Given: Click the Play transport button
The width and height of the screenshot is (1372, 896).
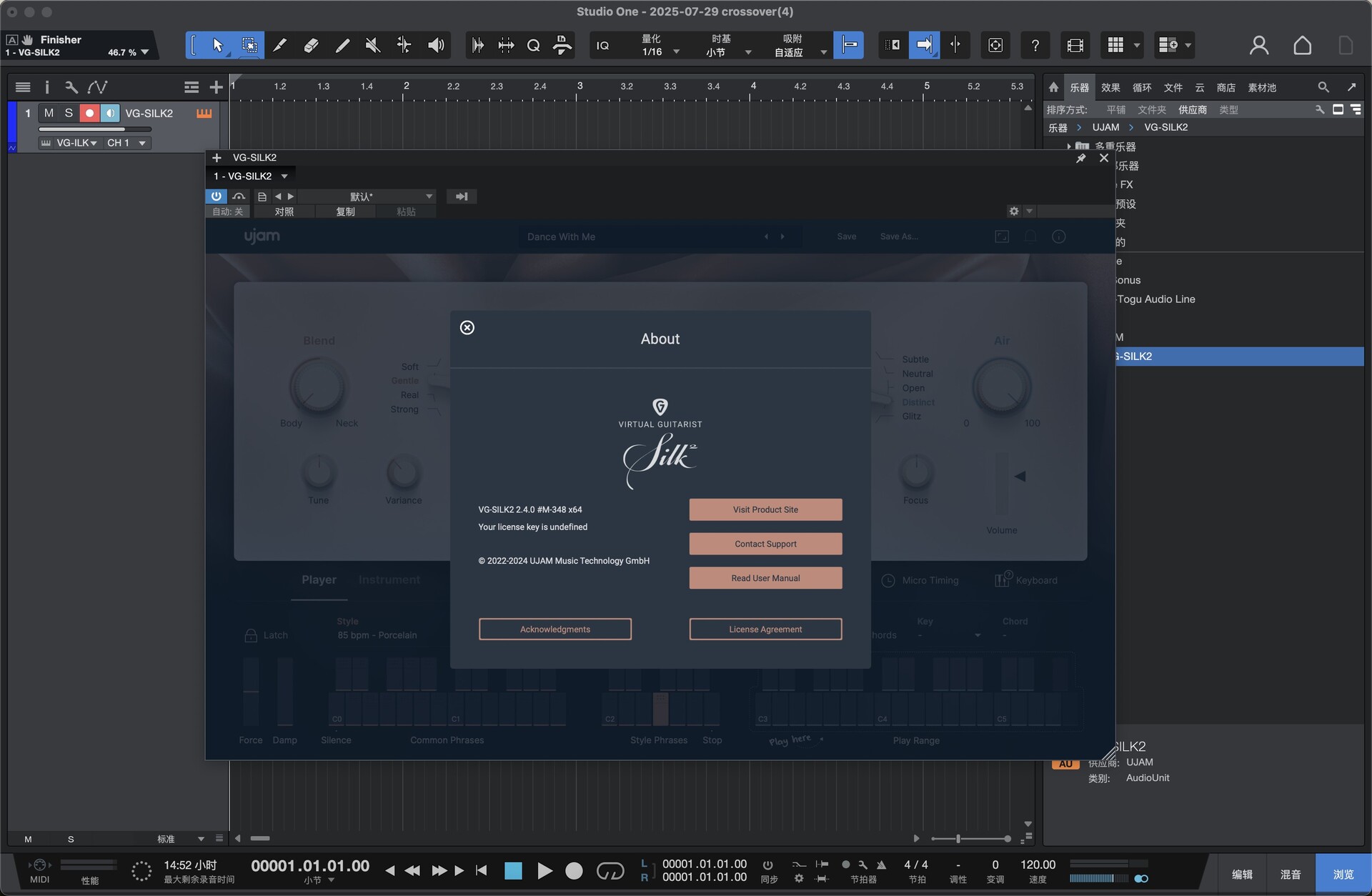Looking at the screenshot, I should coord(545,871).
